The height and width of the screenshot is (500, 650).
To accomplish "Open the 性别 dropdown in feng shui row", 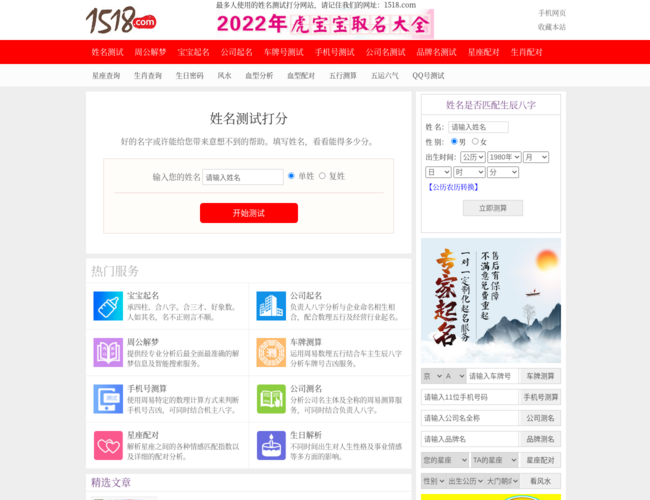I will tap(434, 481).
